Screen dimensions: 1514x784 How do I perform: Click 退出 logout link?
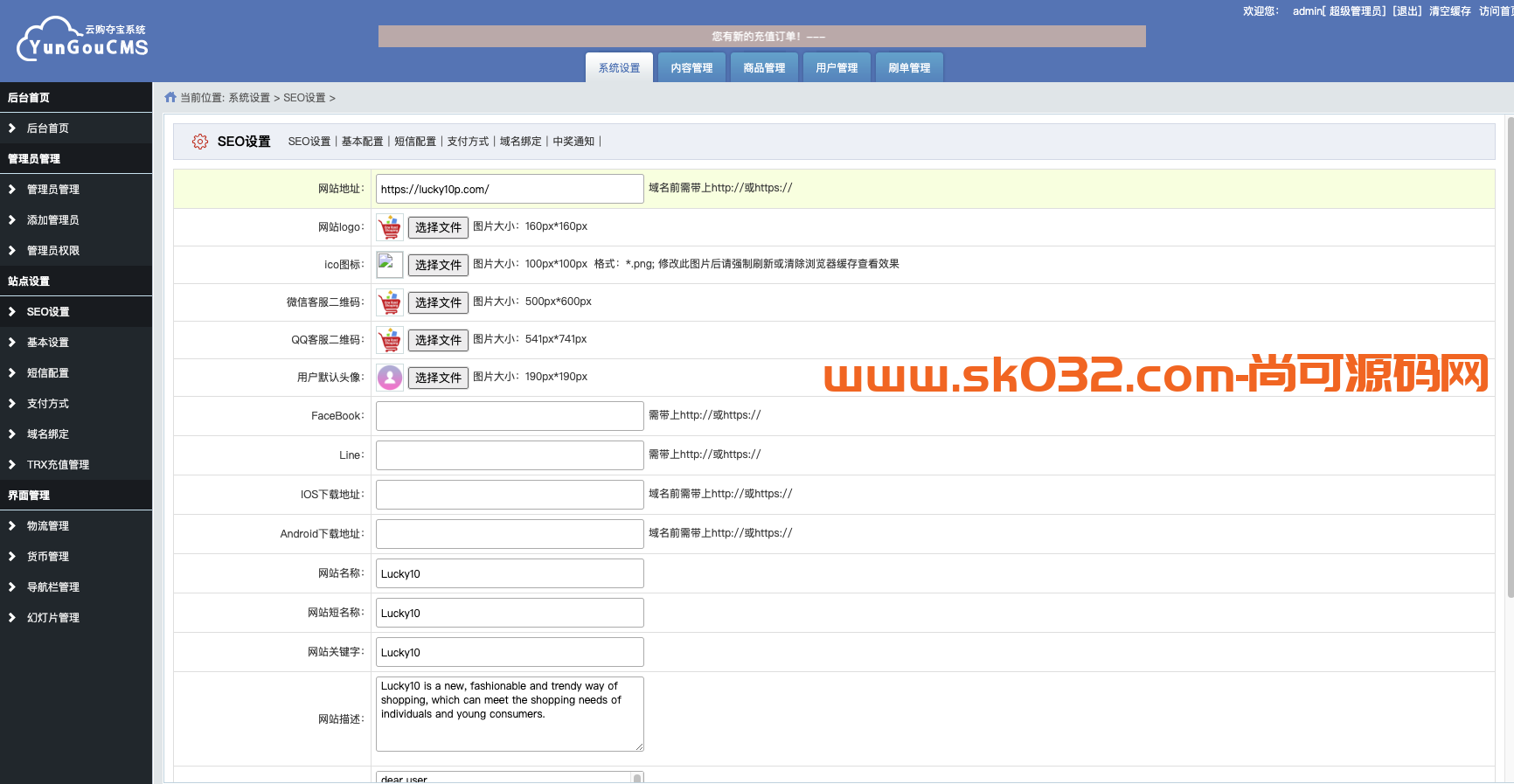(x=1407, y=11)
